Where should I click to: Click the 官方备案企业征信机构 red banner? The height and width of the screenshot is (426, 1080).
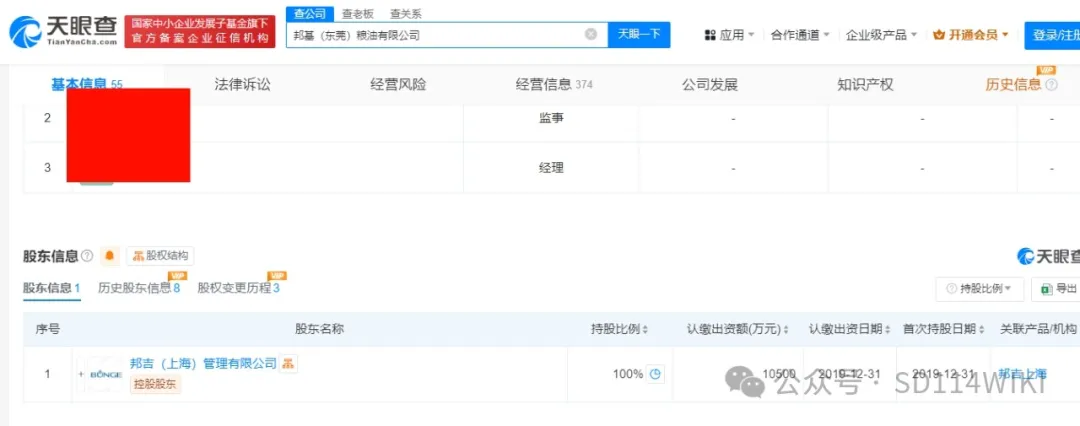tap(200, 32)
